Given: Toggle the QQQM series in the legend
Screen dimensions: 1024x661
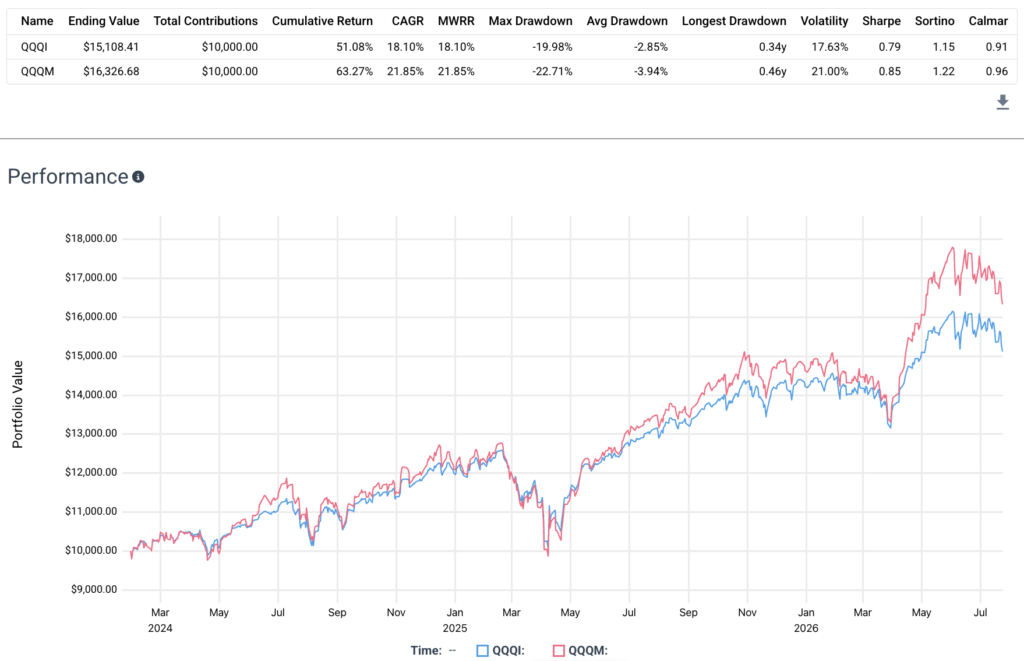Looking at the screenshot, I should (x=580, y=651).
